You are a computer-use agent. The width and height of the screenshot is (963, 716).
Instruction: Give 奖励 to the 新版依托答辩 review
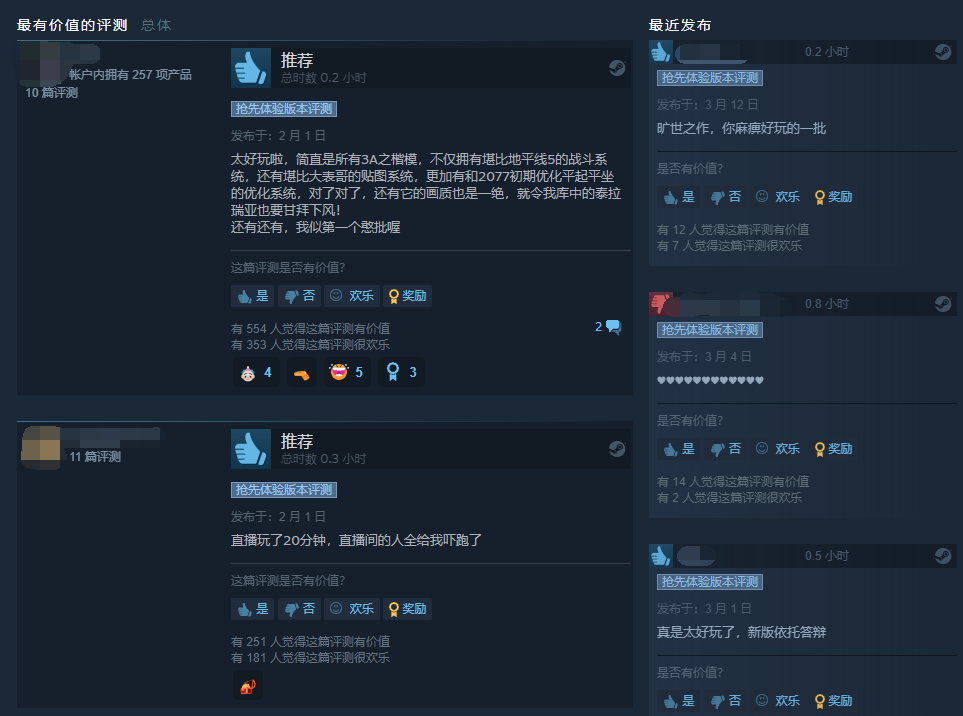833,701
